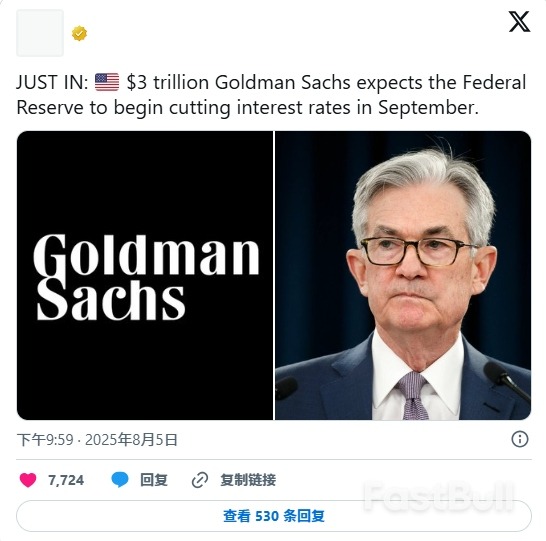Image resolution: width=546 pixels, height=541 pixels.
Task: Open 查看 530 条回复 to view replies
Action: [274, 516]
